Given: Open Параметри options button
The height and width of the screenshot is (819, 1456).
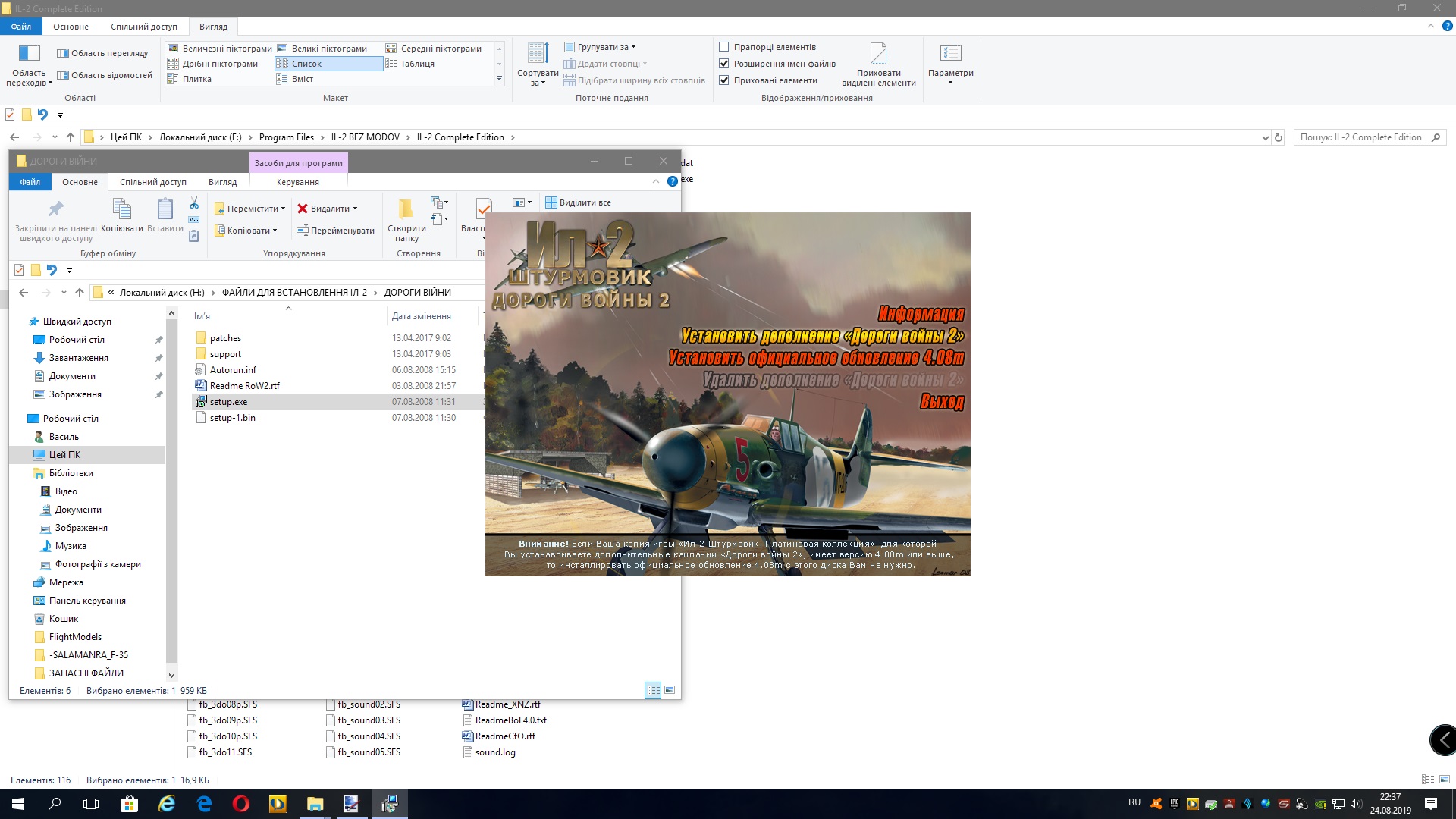Looking at the screenshot, I should pos(950,64).
